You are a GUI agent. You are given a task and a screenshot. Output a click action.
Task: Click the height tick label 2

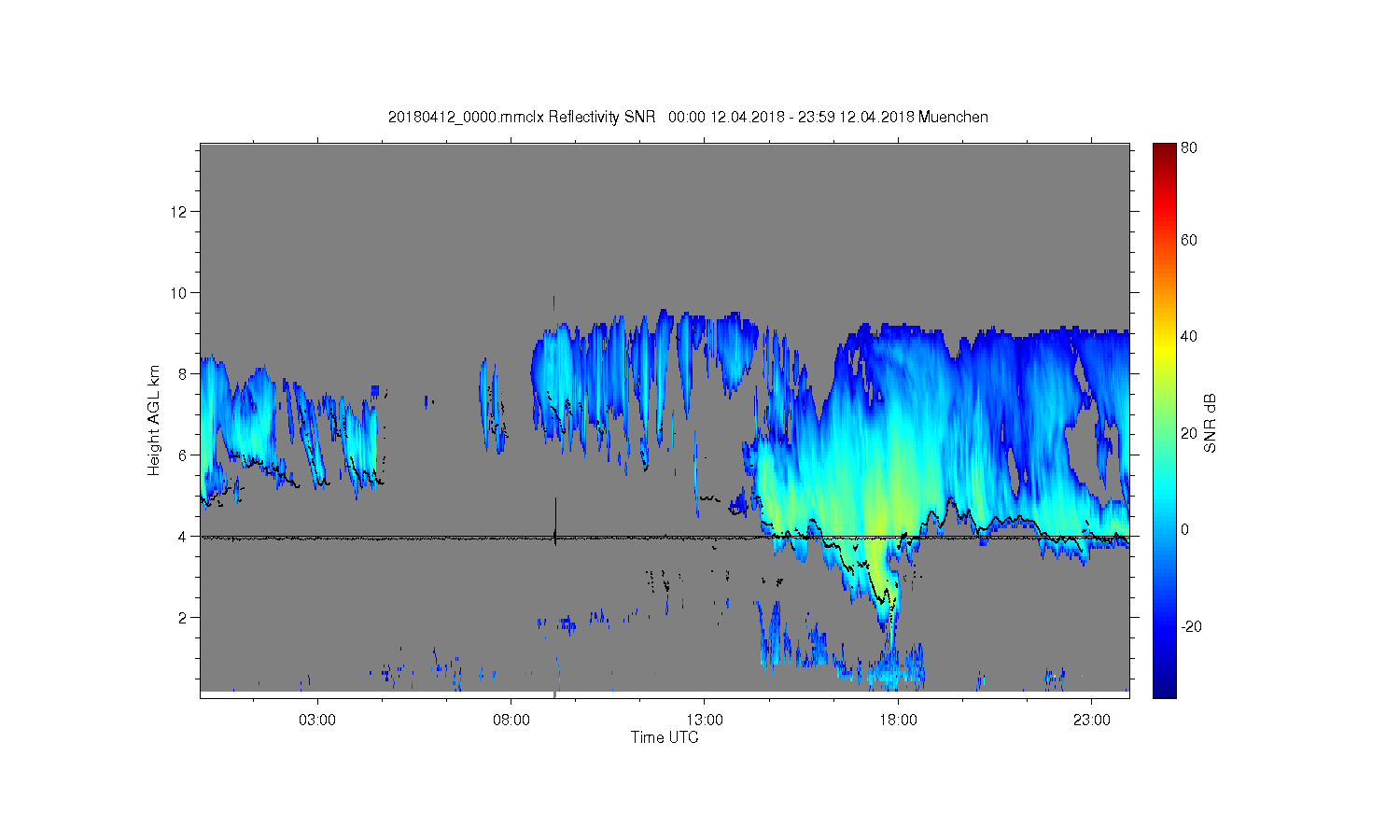[184, 618]
